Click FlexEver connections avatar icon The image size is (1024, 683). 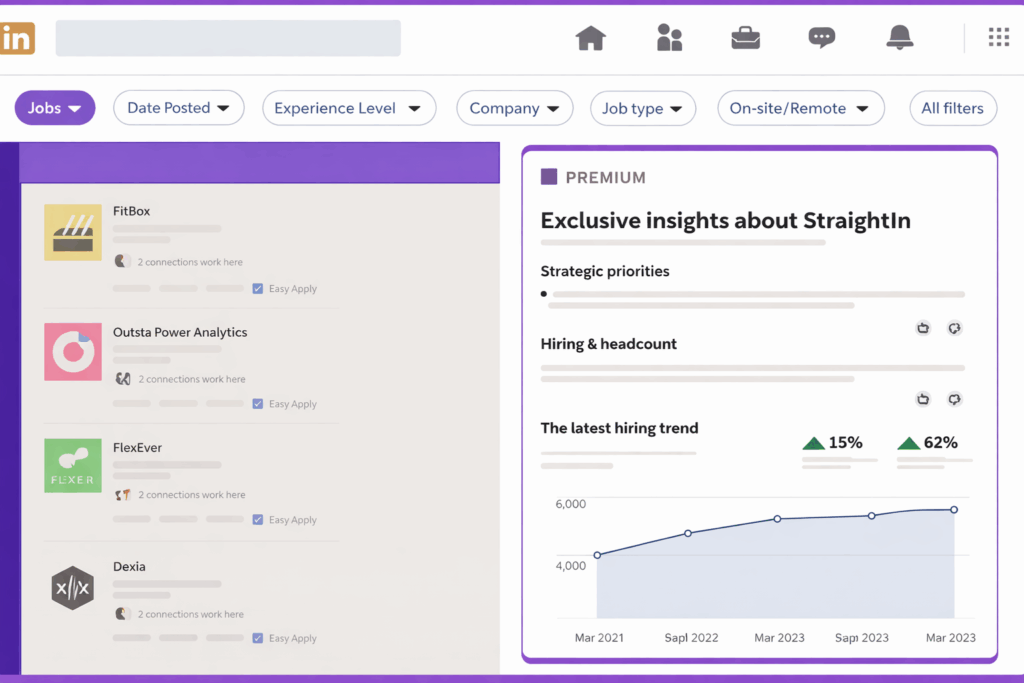(123, 495)
